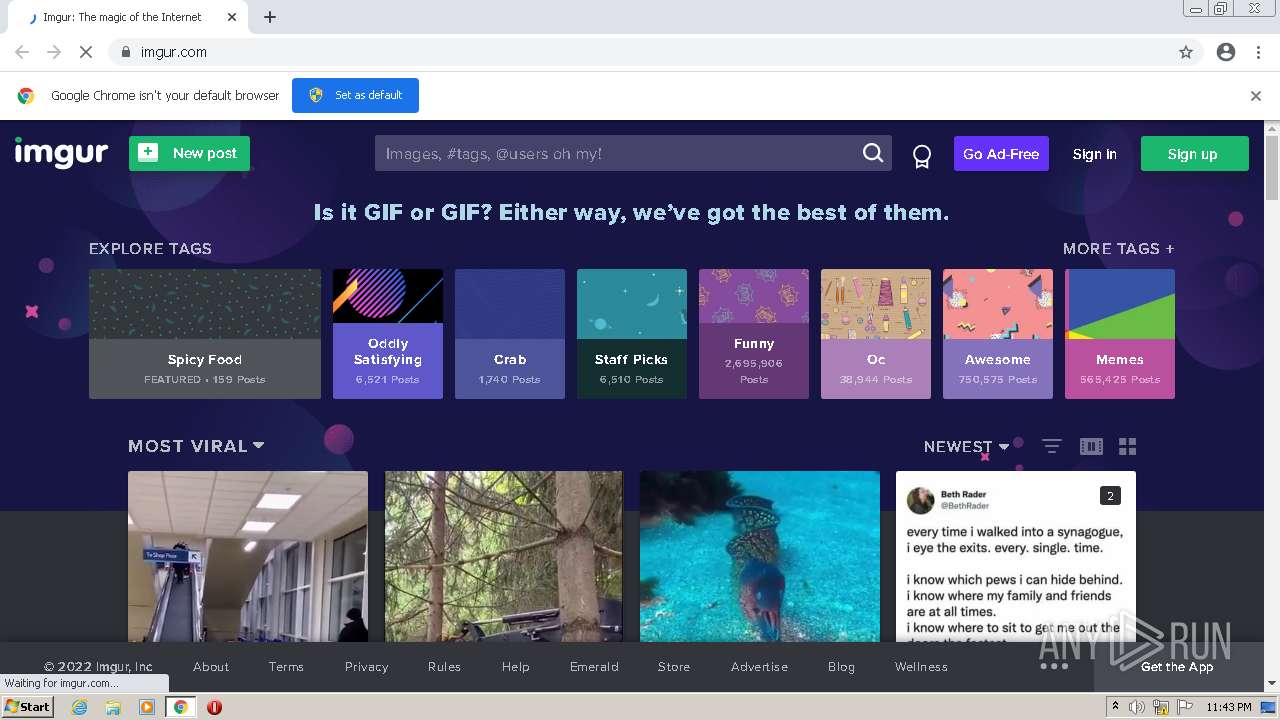Image resolution: width=1280 pixels, height=720 pixels.
Task: Click the Blog footer link
Action: coord(841,666)
